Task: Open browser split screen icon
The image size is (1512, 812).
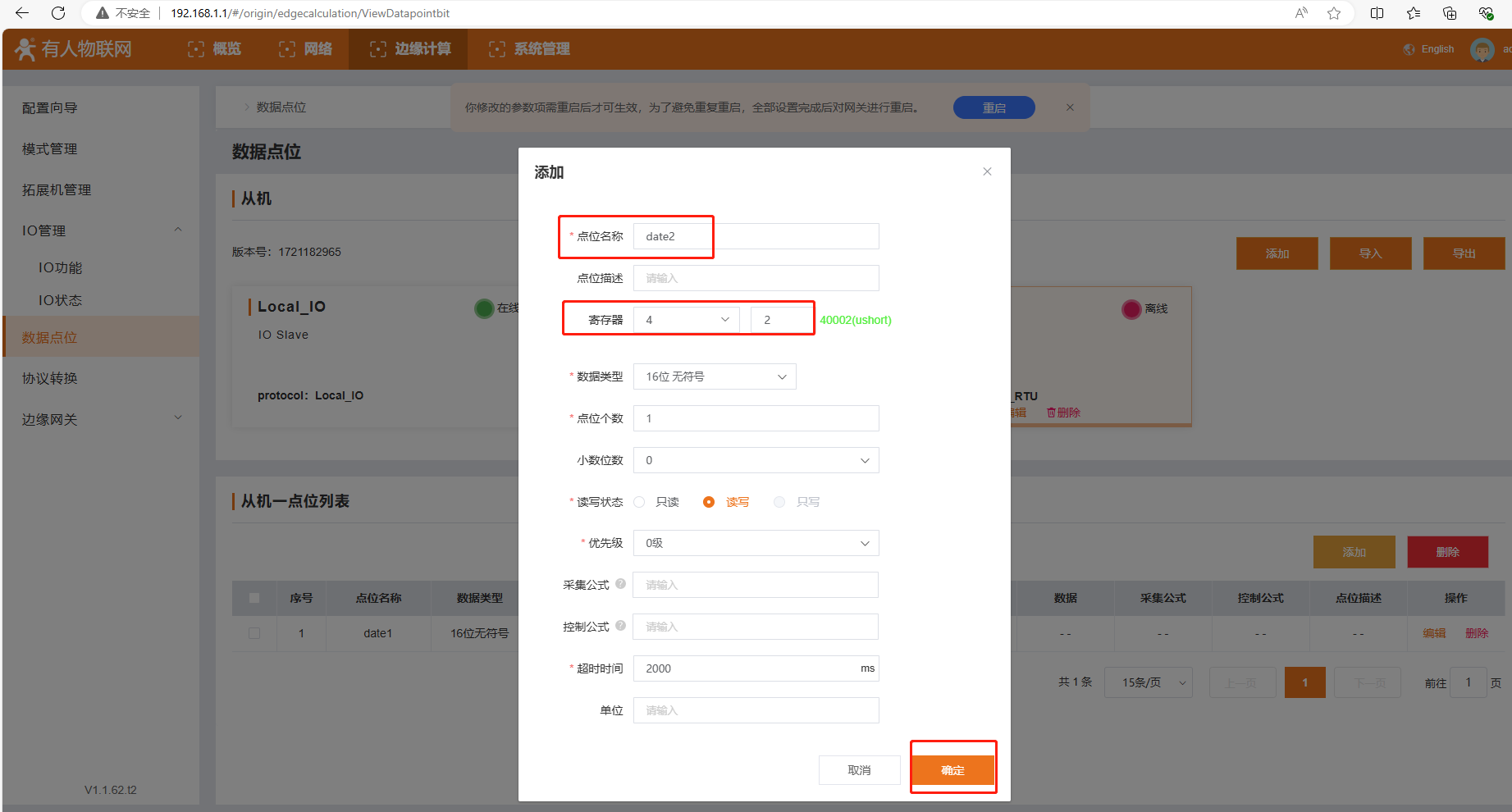Action: click(1377, 13)
